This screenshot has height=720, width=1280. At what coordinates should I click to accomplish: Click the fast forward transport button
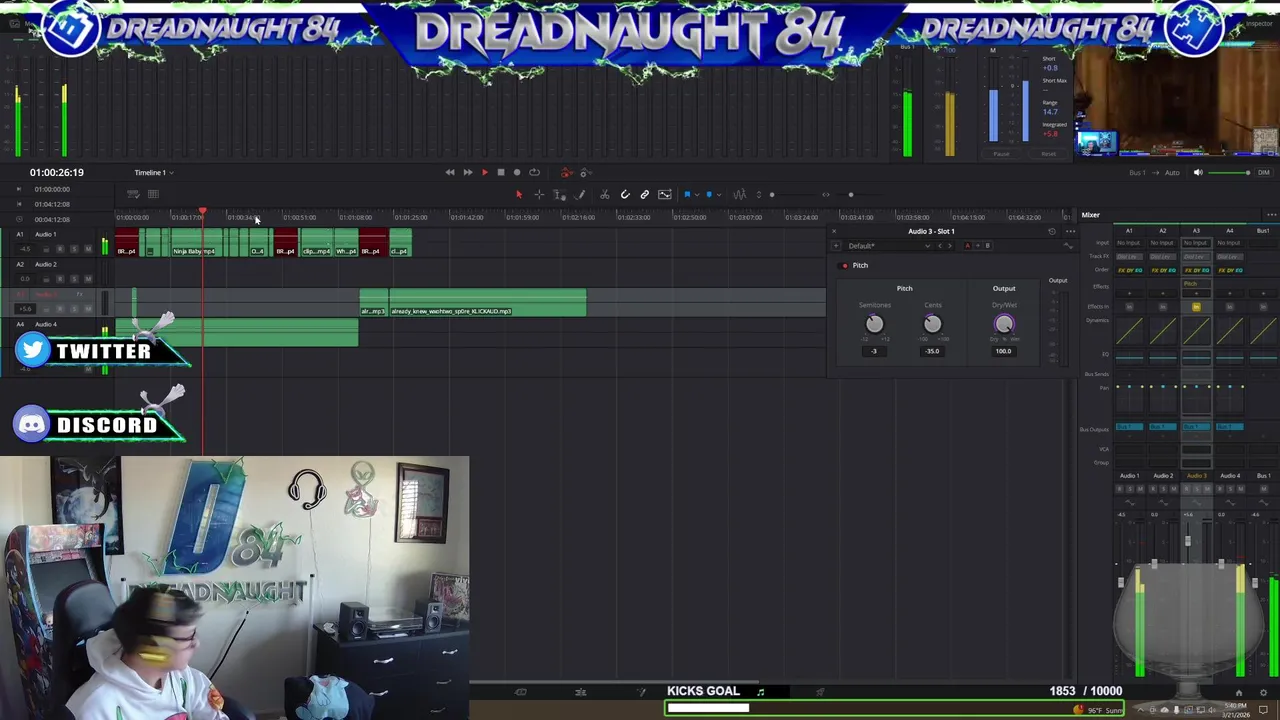coord(468,172)
